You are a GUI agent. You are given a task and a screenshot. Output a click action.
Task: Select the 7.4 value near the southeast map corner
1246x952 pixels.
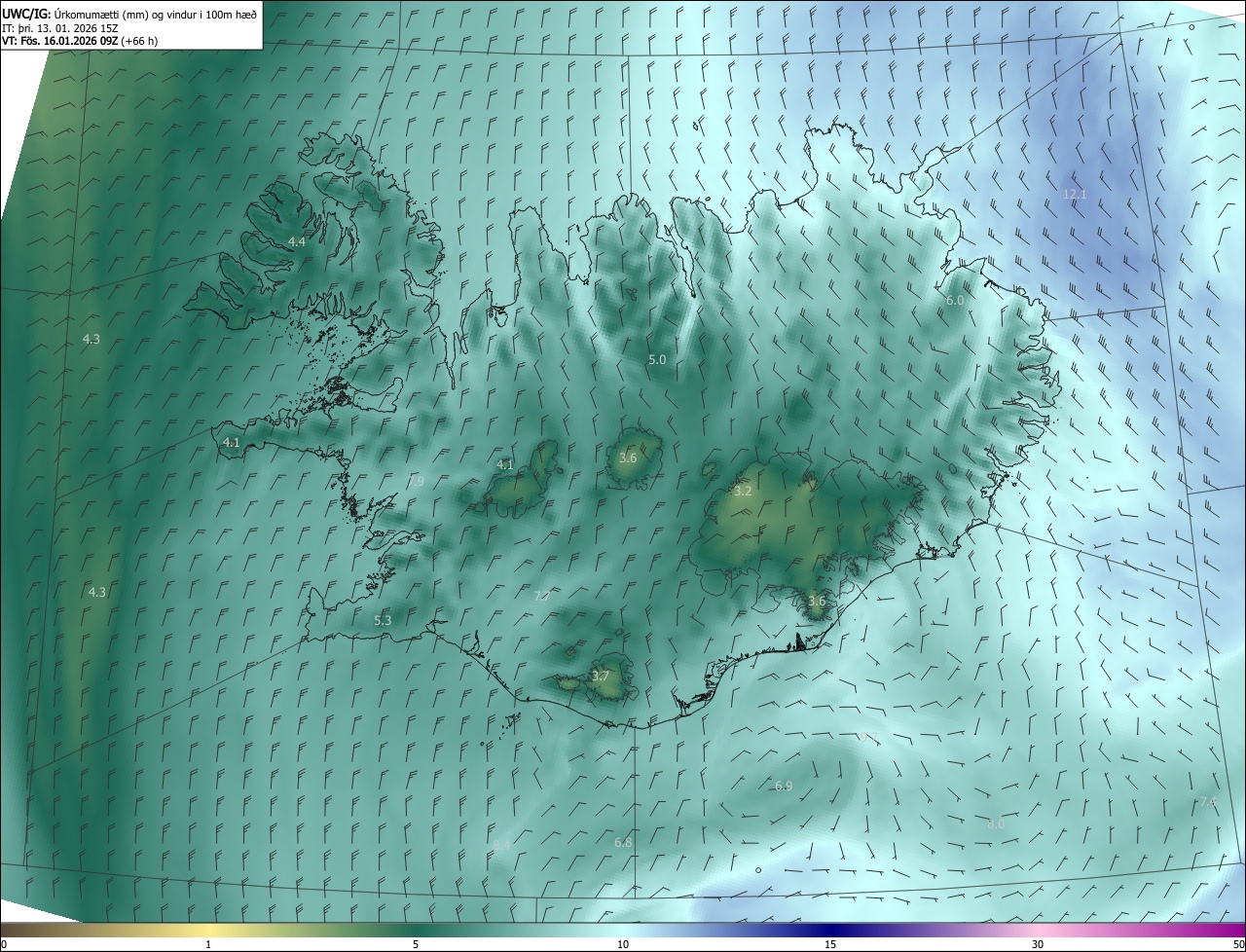(1208, 801)
